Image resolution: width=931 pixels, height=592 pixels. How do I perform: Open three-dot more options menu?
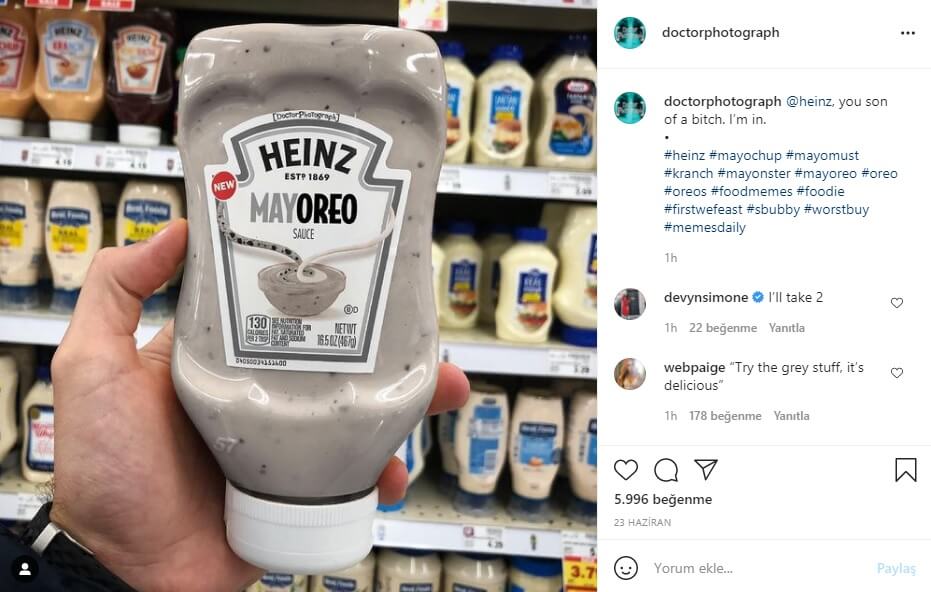pos(907,33)
